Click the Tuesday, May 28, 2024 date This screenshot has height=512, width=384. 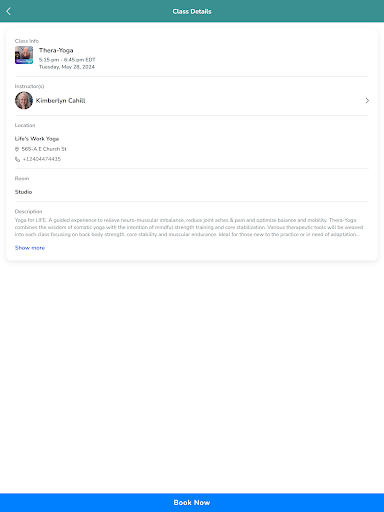coord(67,67)
